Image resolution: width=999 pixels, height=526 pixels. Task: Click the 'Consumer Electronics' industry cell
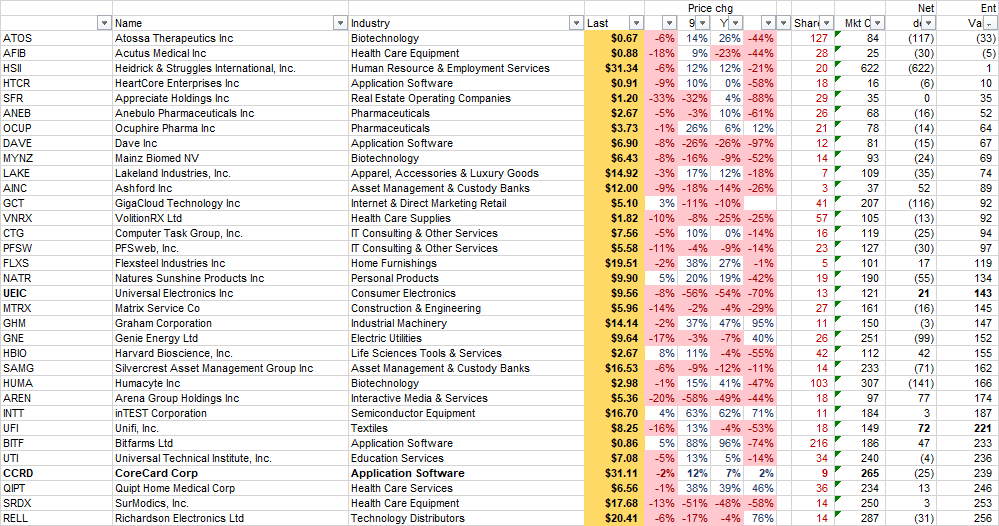click(466, 293)
